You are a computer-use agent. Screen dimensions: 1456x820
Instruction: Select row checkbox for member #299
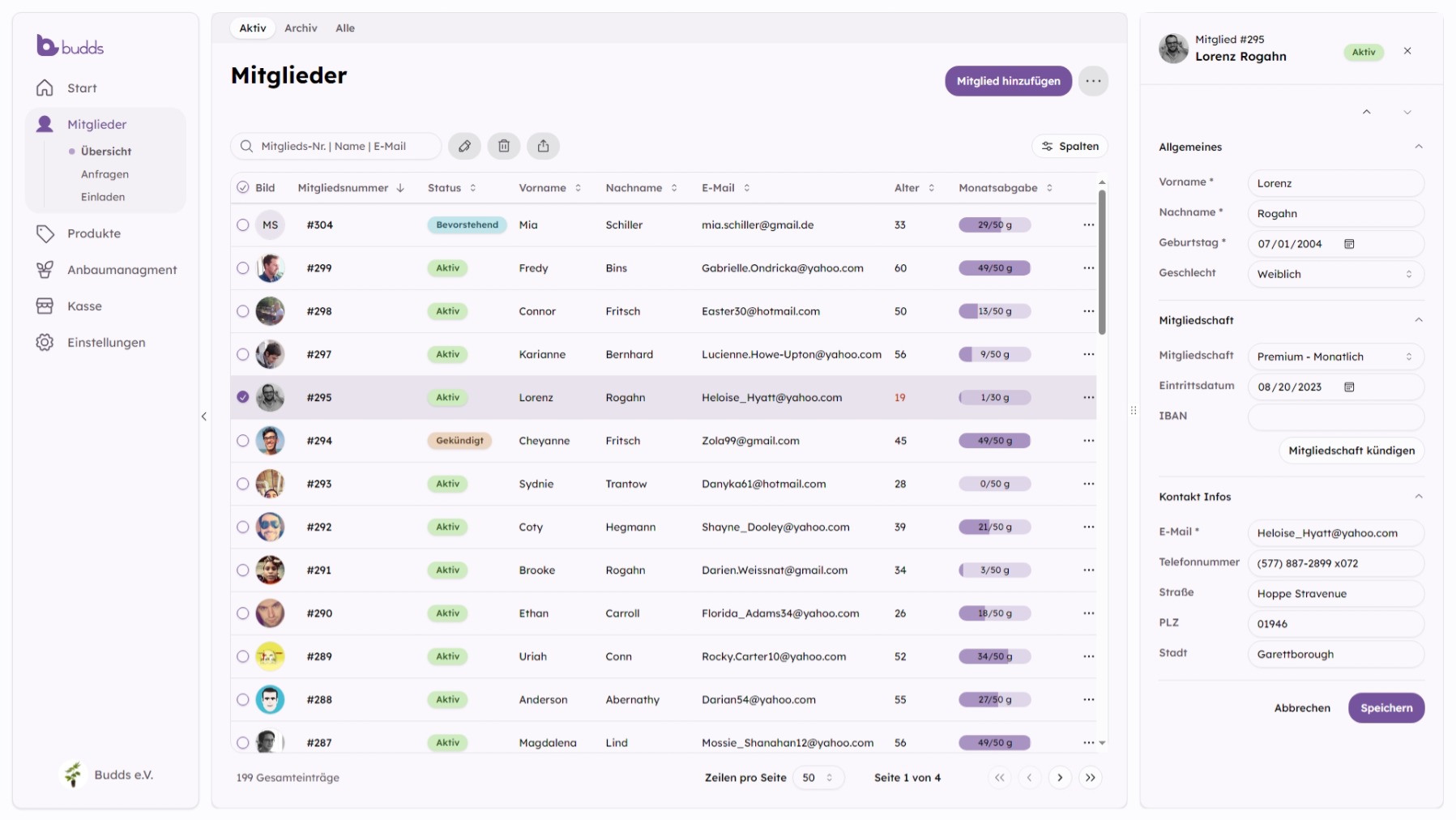(242, 268)
